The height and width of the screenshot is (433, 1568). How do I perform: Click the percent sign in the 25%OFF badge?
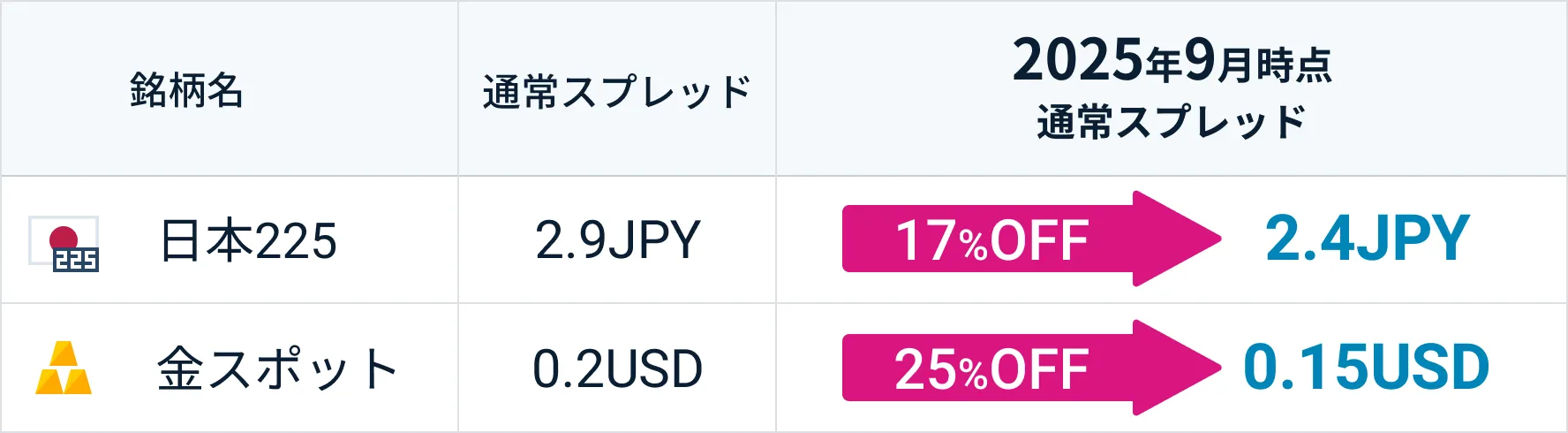pos(974,374)
